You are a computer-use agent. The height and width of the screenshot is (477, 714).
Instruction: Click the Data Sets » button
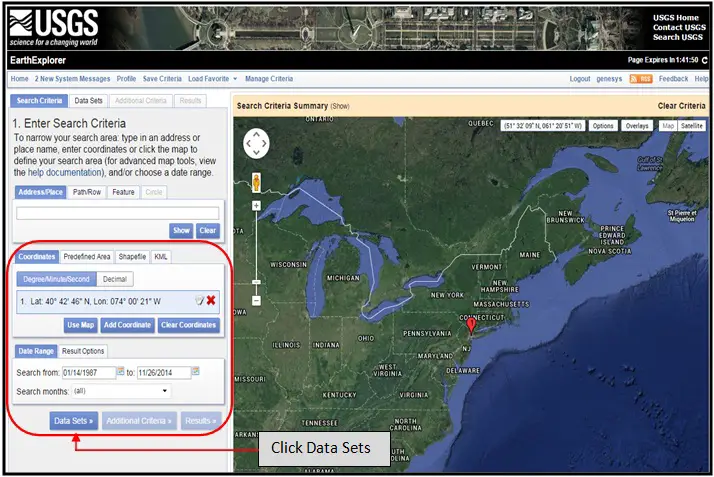coord(74,421)
